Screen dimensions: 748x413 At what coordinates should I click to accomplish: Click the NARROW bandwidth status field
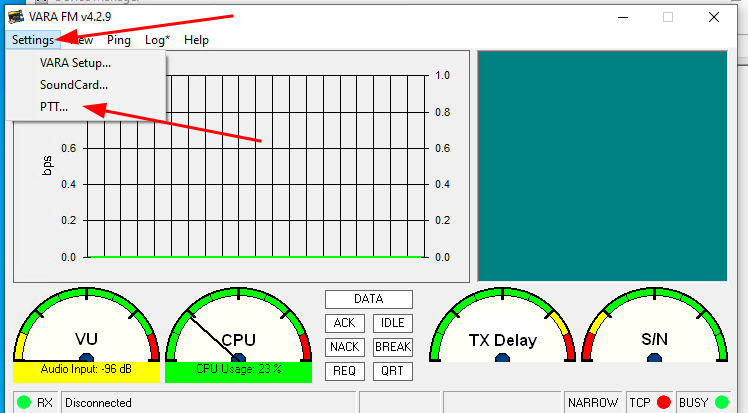tap(593, 403)
